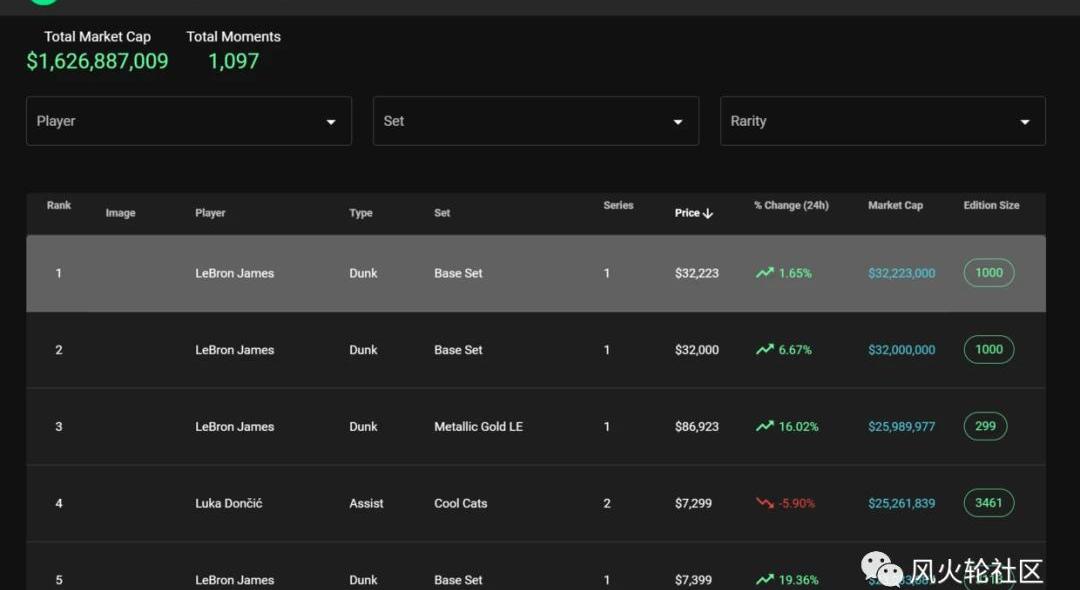Image resolution: width=1080 pixels, height=590 pixels.
Task: Click the $32,000 price cell
Action: coord(697,350)
